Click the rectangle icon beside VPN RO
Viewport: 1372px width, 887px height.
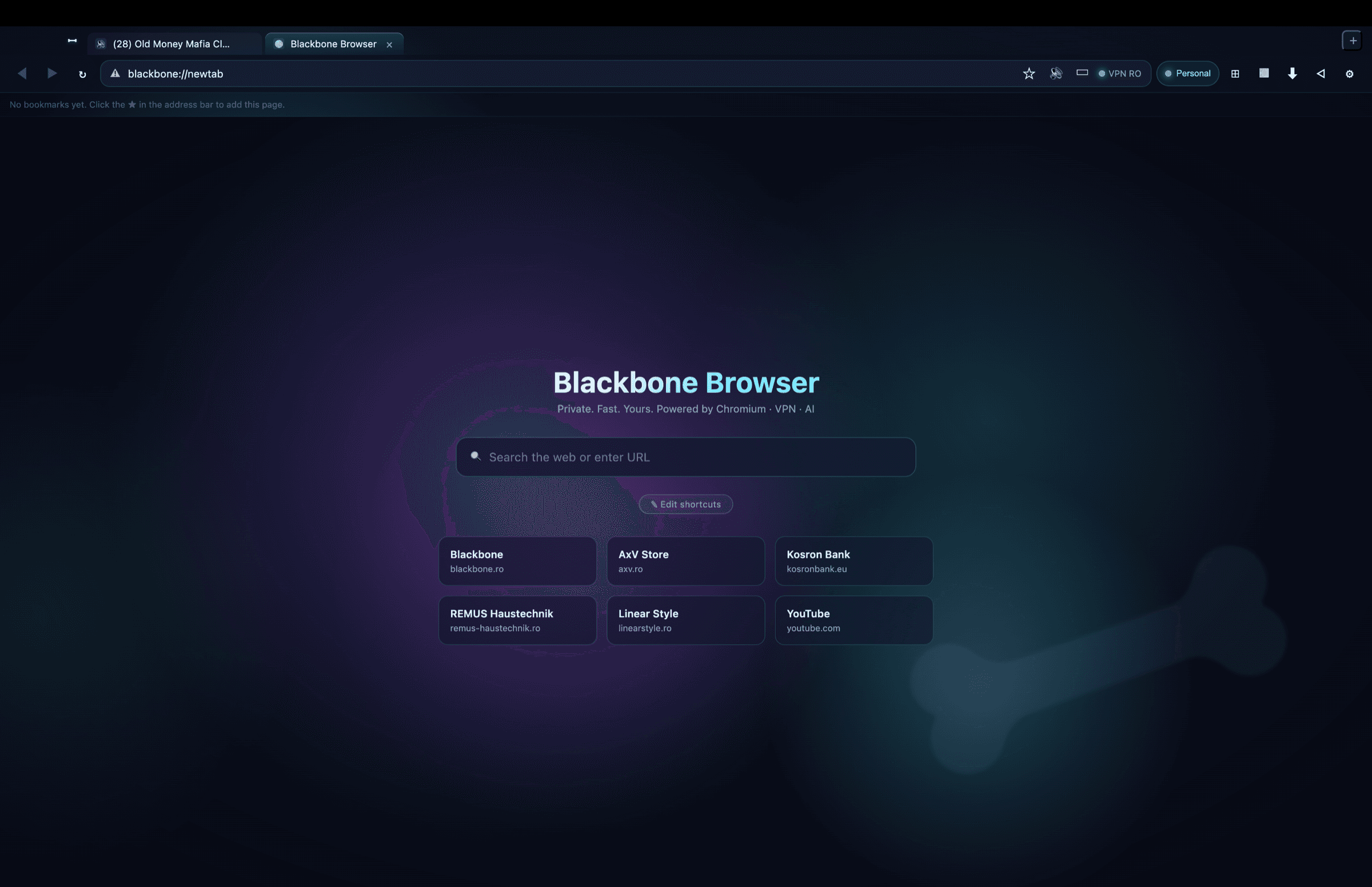pyautogui.click(x=1082, y=73)
